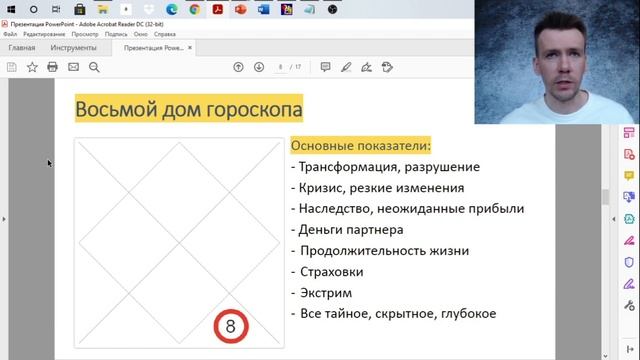Open the Файл menu

pos(10,34)
